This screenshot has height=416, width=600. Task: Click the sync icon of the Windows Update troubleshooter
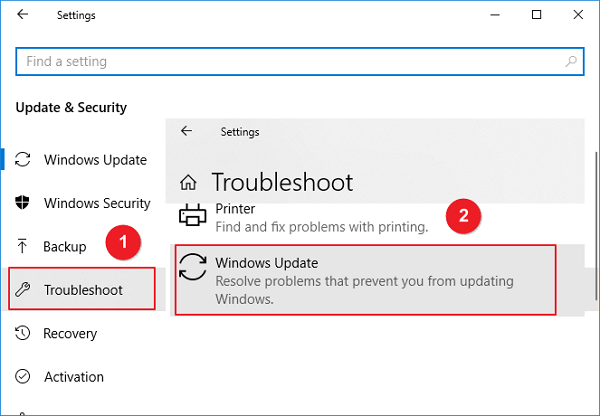click(192, 269)
